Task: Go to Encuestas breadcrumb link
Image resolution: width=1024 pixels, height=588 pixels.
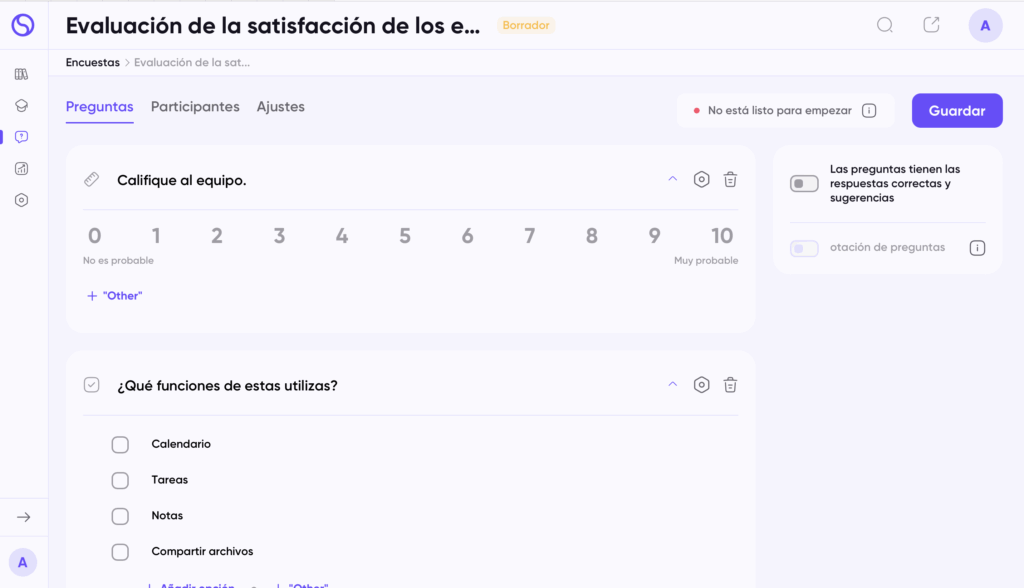Action: pyautogui.click(x=92, y=62)
